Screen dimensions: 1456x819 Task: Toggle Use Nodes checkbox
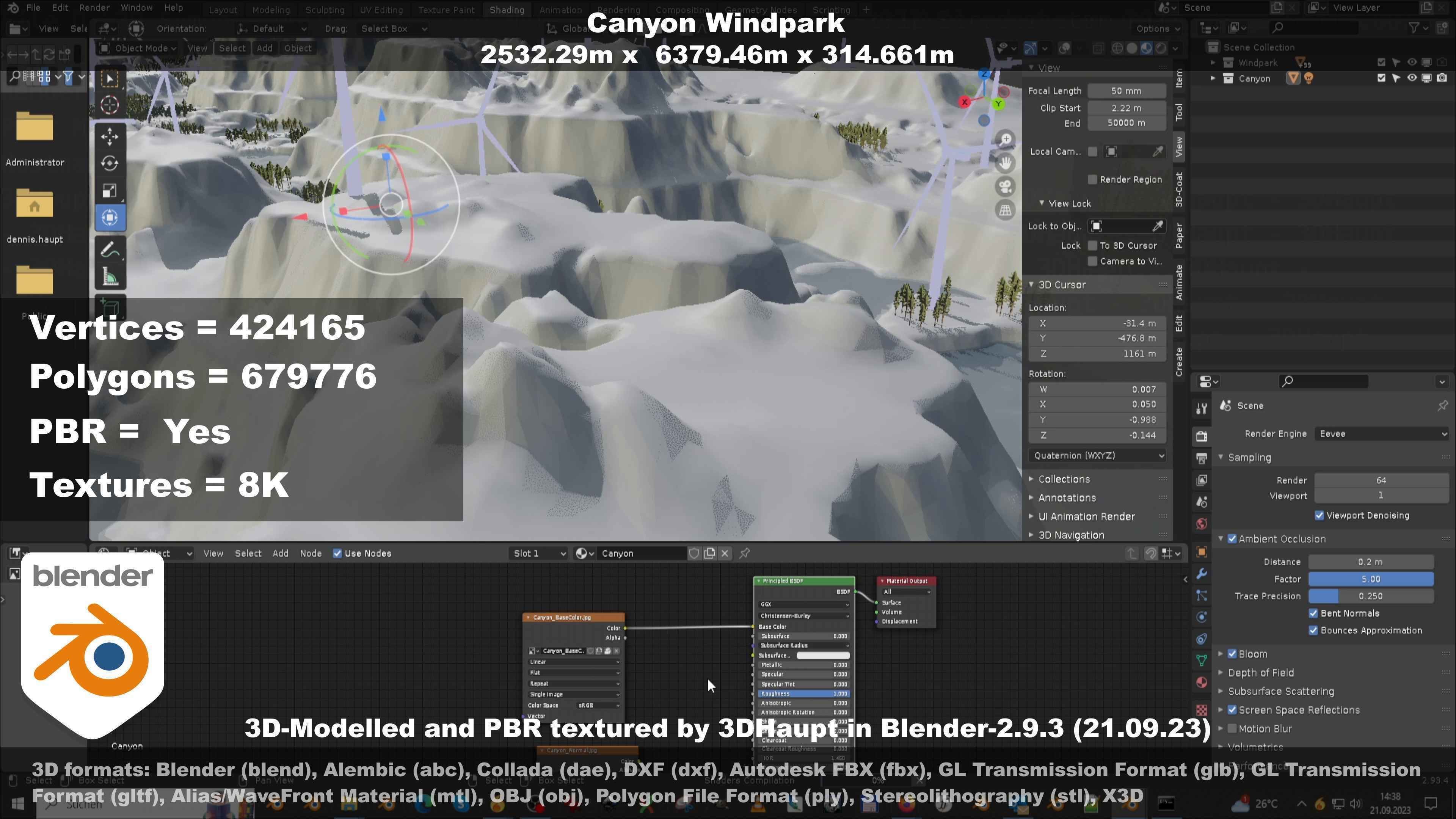tap(337, 554)
